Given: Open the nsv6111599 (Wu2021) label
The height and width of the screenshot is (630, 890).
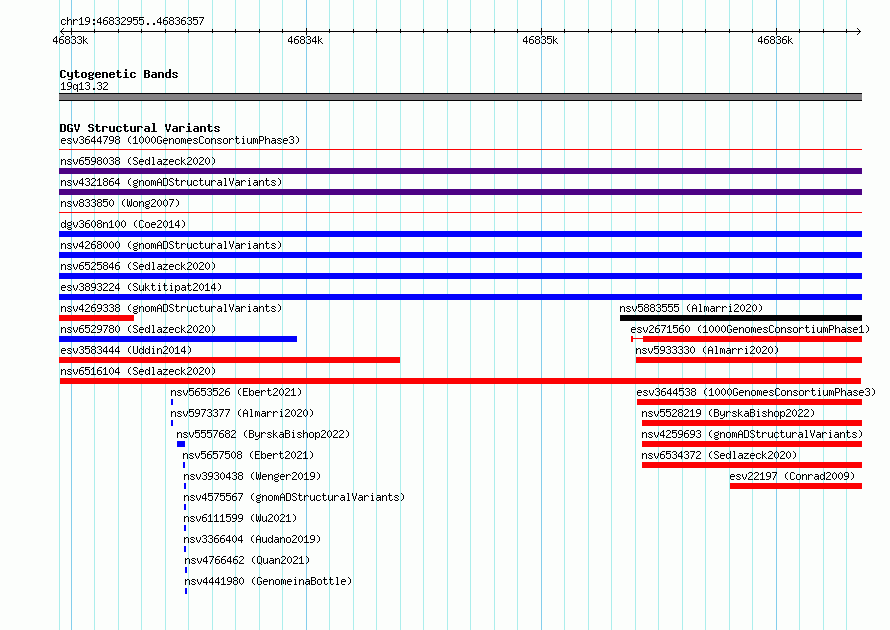Looking at the screenshot, I should (x=240, y=518).
